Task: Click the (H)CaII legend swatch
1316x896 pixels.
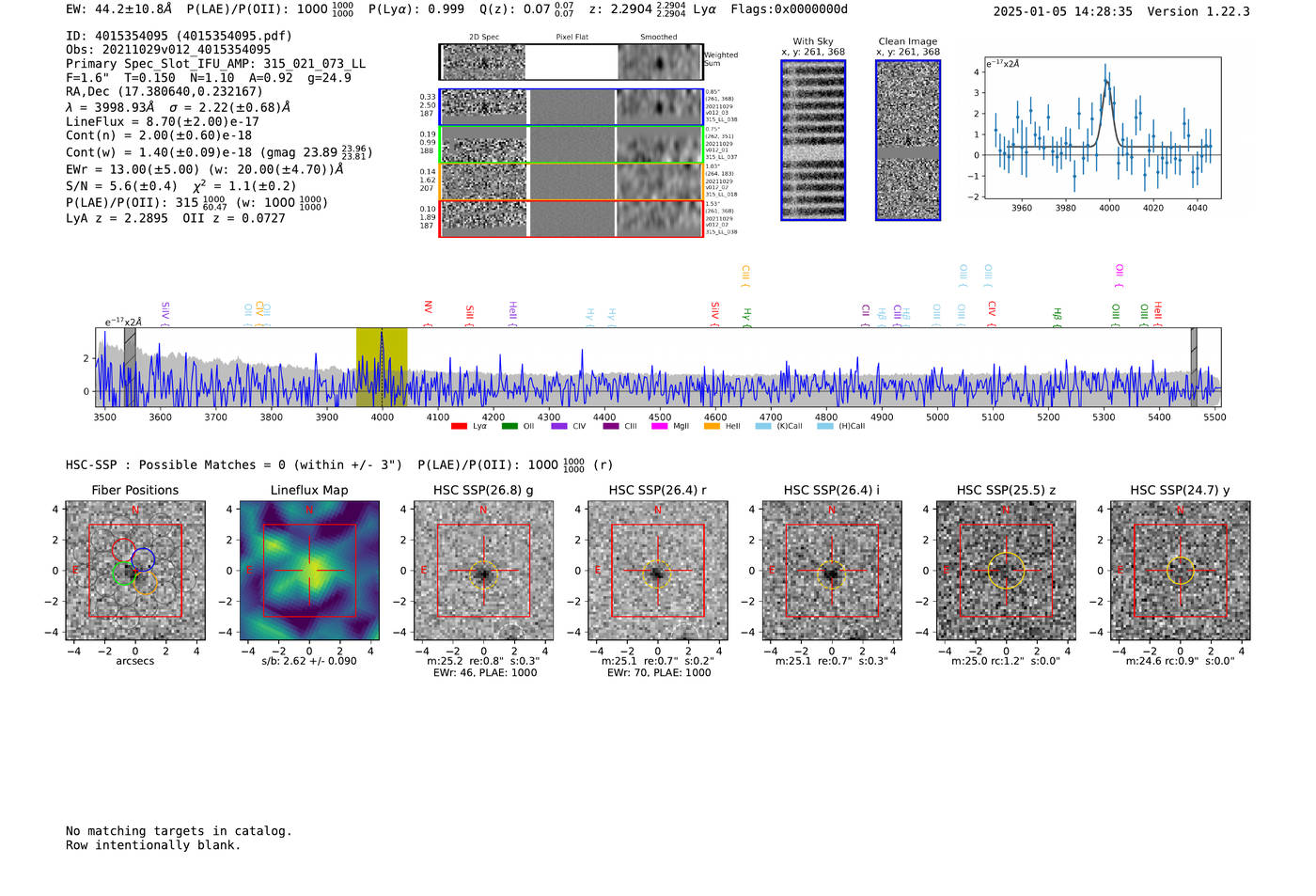Action: pos(825,426)
